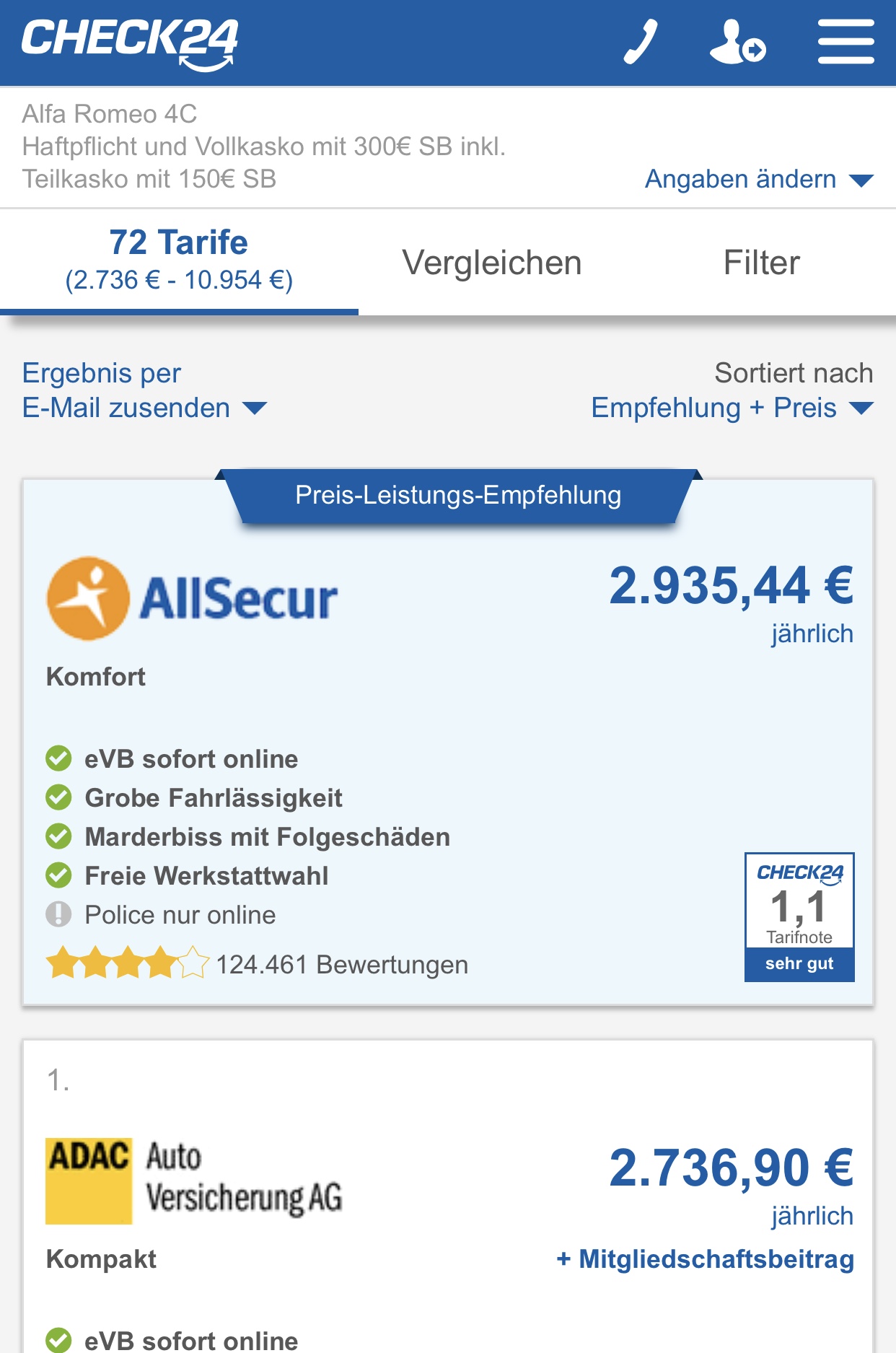Click the Mitgliedschaftsbeitrag link
Image resolution: width=896 pixels, height=1353 pixels.
click(x=706, y=1259)
